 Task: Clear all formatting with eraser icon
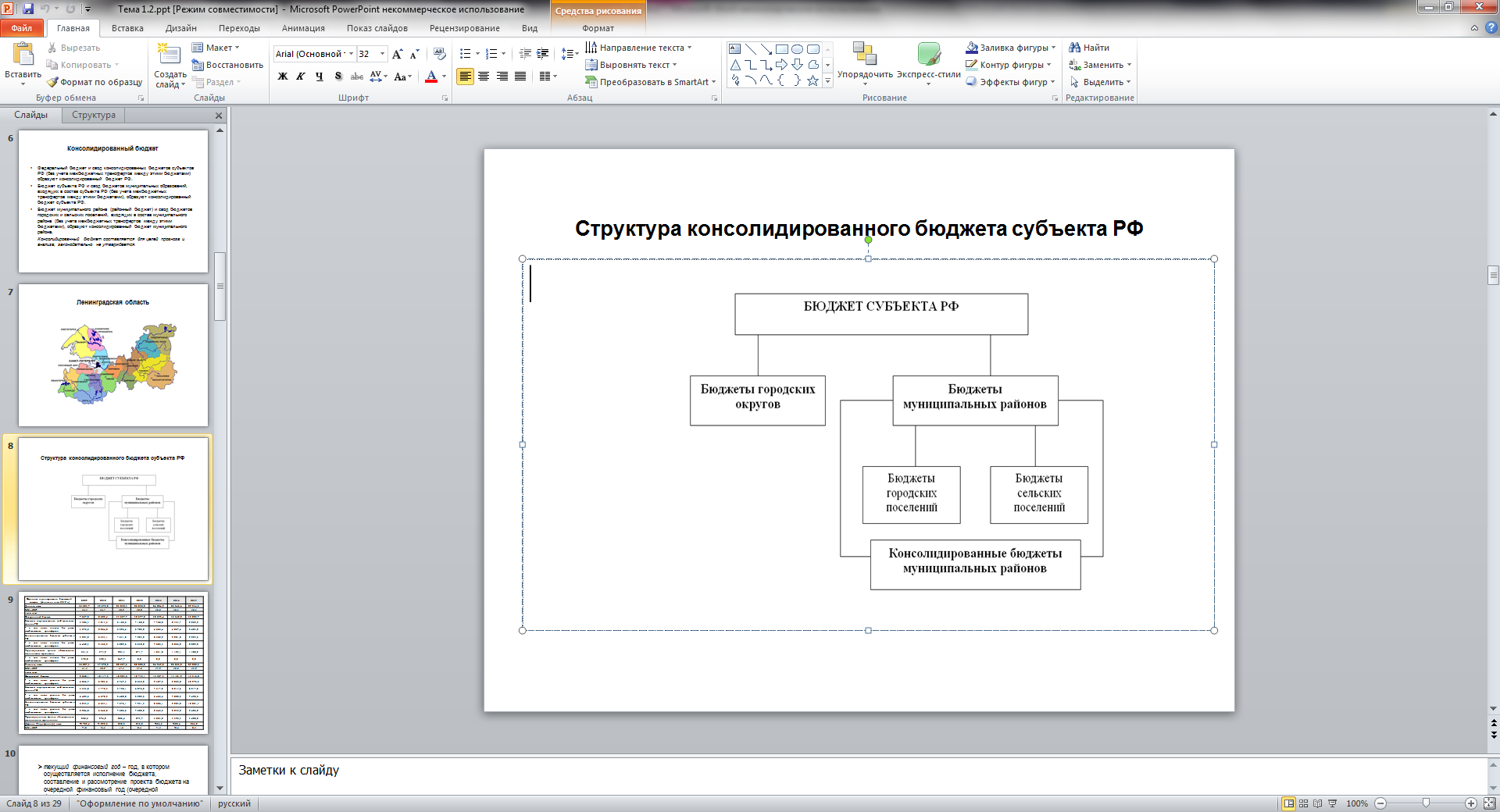click(x=440, y=54)
